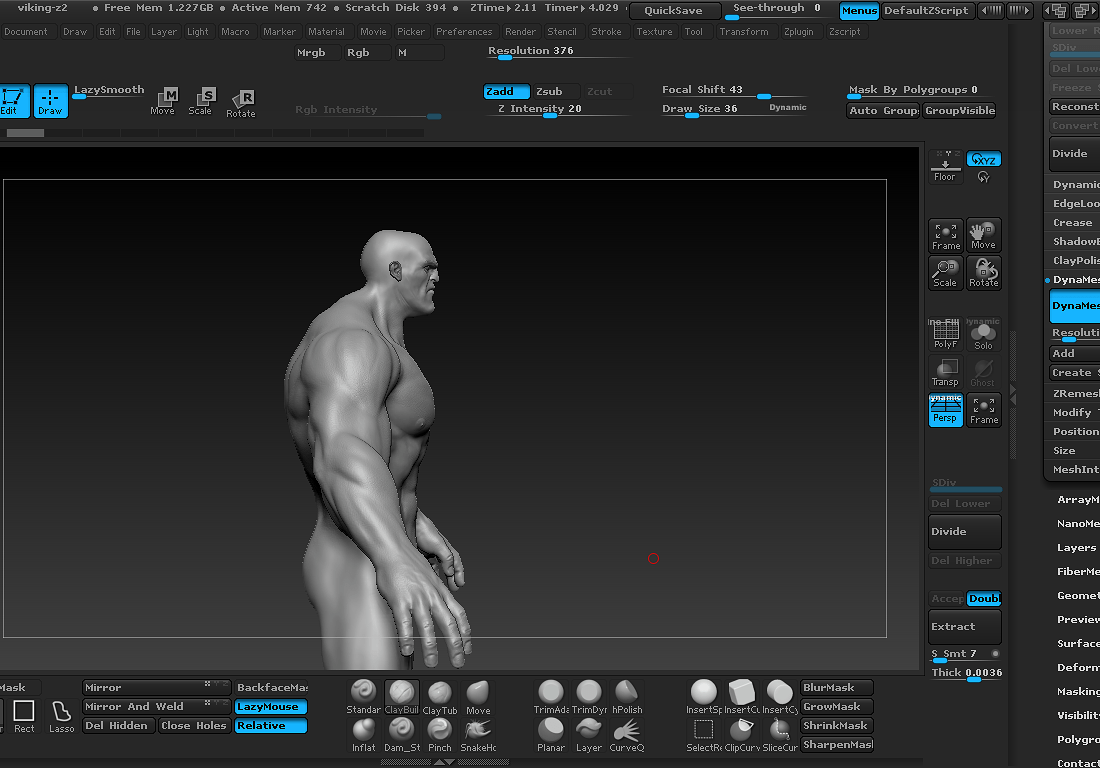Screen dimensions: 1100x768
Task: Toggle Transp transparency mode
Action: coord(946,372)
